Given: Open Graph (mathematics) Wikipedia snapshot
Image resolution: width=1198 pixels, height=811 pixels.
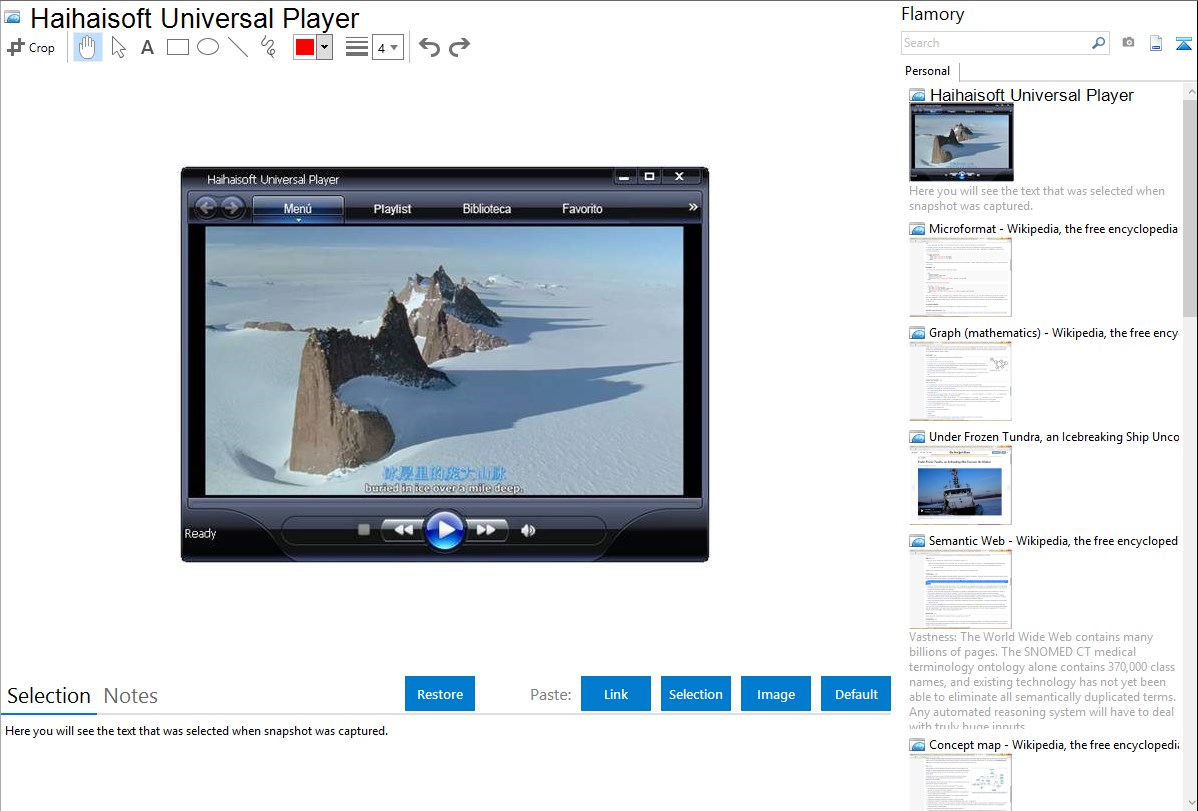Looking at the screenshot, I should [x=1053, y=333].
